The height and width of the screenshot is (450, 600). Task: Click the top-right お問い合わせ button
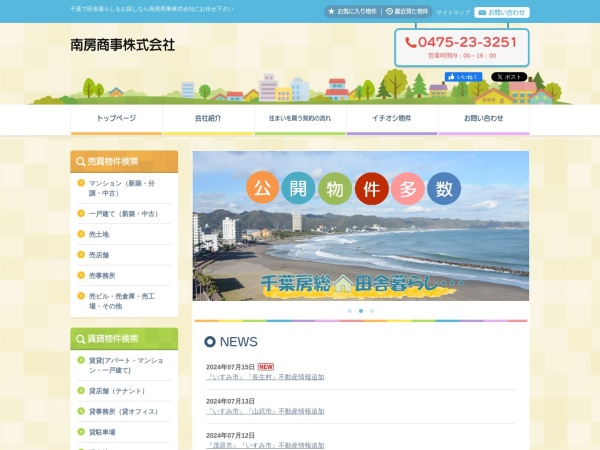tap(502, 13)
